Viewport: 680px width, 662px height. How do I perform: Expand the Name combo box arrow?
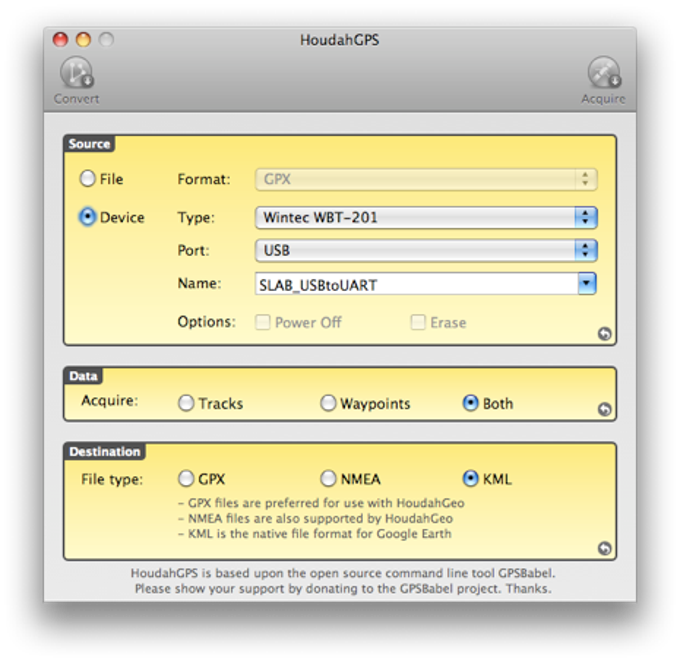[x=587, y=284]
